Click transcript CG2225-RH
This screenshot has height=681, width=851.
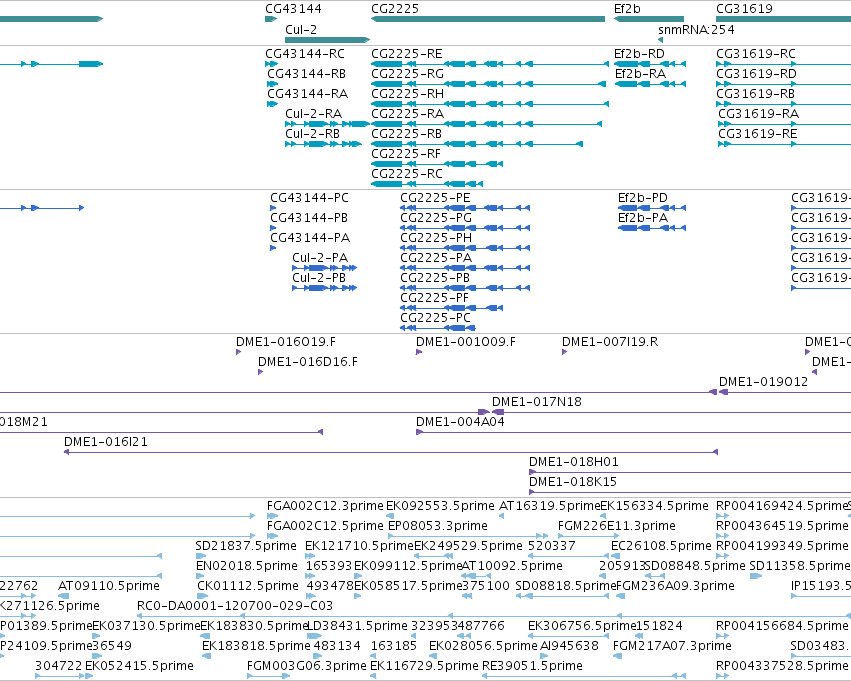tap(408, 94)
